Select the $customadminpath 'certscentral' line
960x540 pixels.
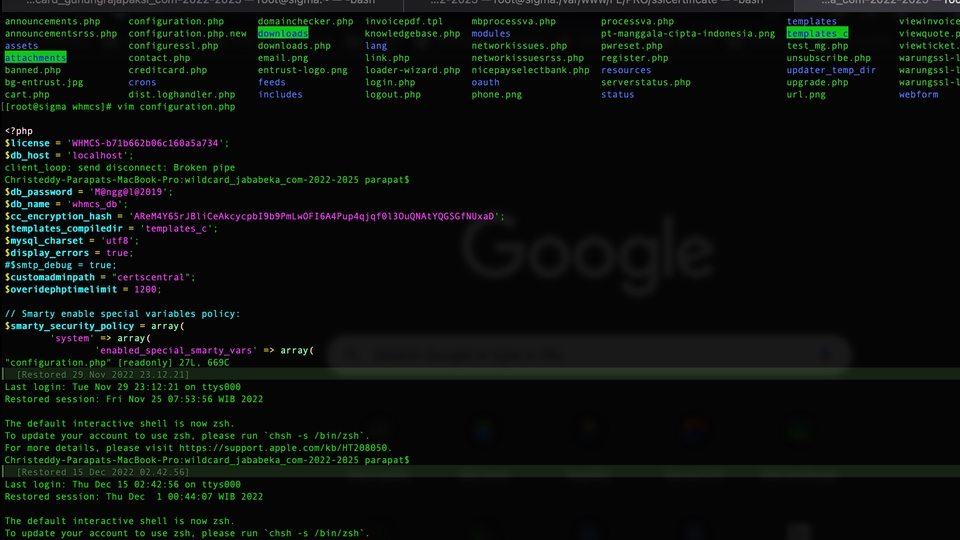[x=100, y=277]
